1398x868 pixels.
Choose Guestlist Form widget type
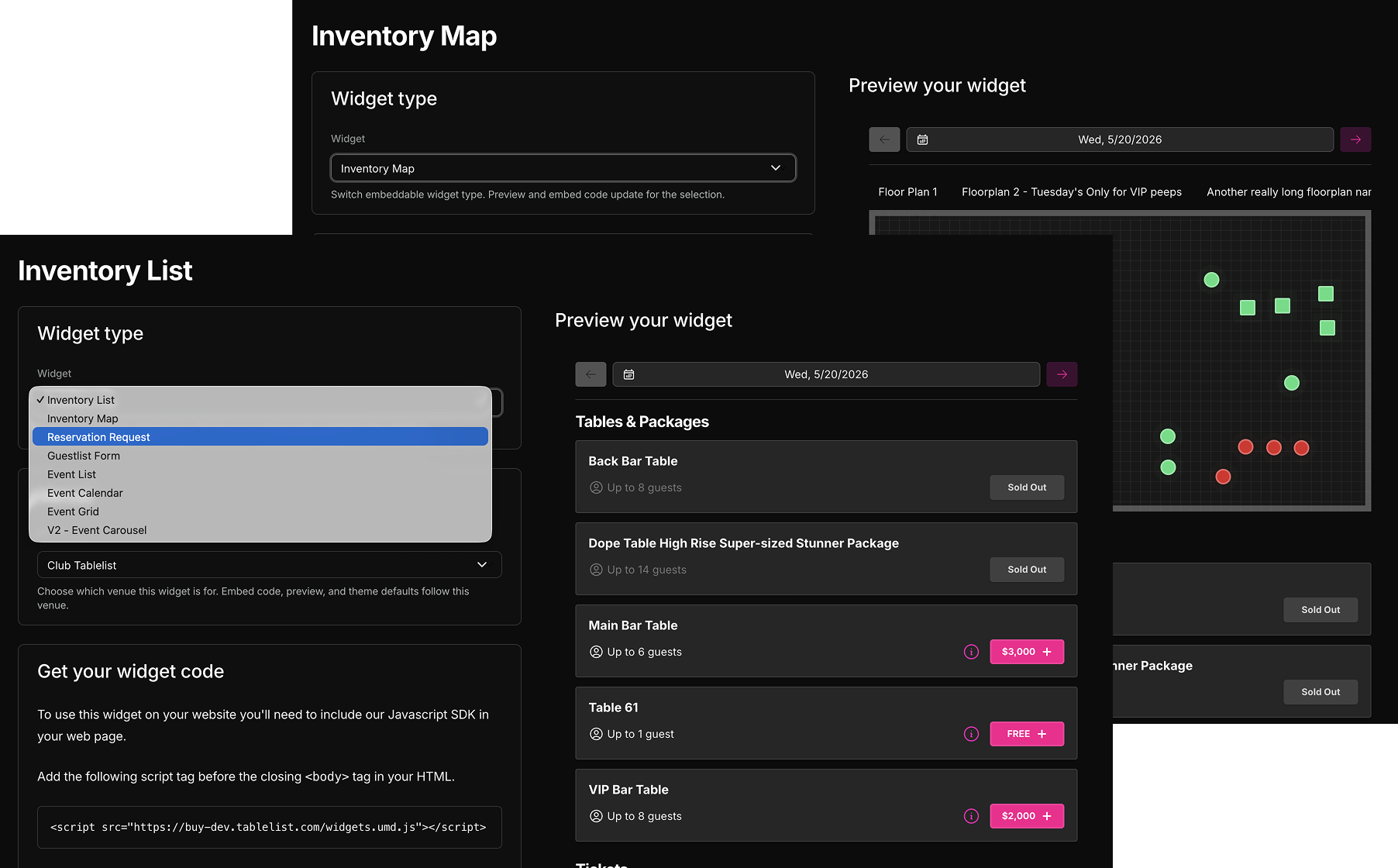260,456
